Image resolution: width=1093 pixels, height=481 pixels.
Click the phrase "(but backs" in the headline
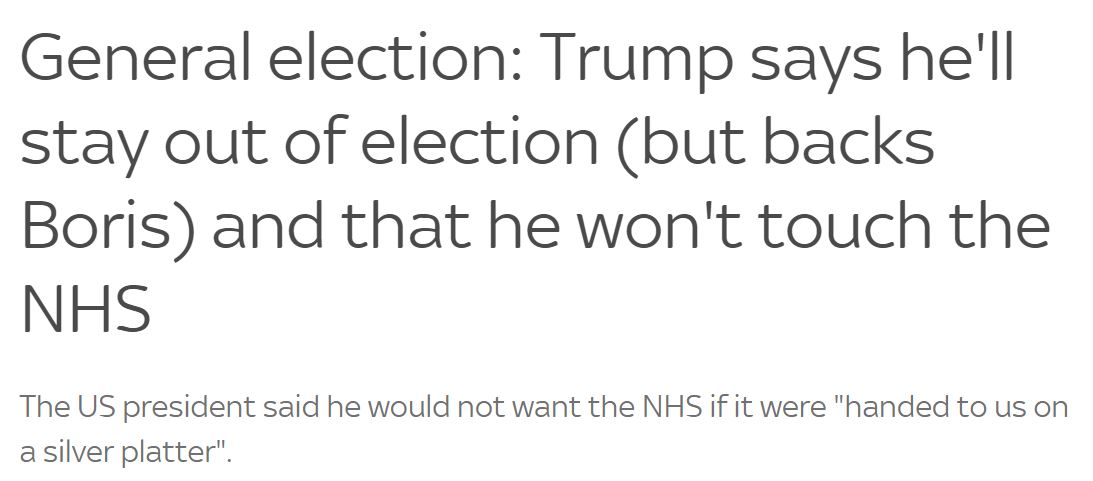point(775,144)
